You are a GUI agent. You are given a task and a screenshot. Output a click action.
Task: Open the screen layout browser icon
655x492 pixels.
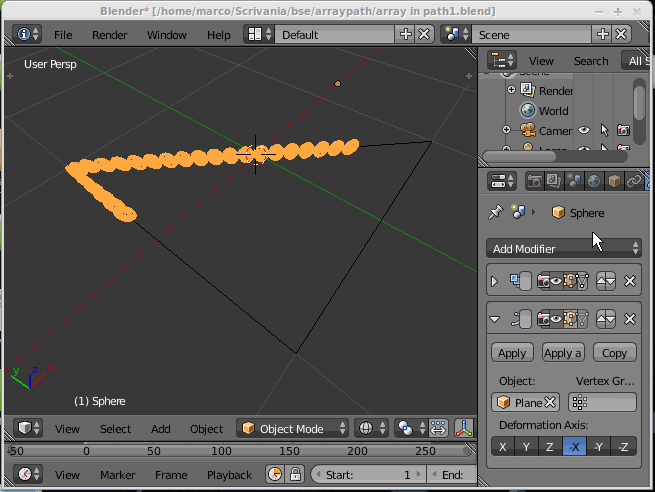coord(259,34)
